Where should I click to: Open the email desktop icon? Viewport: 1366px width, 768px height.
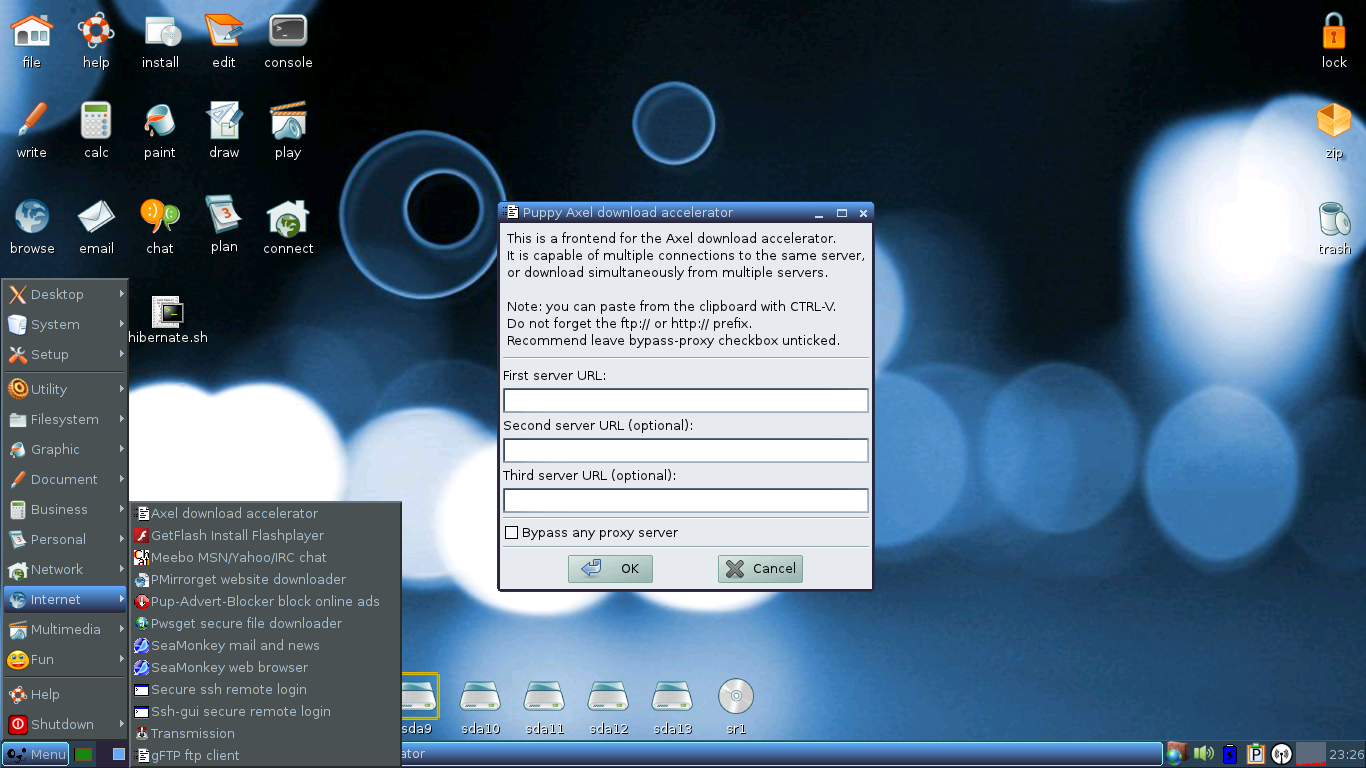click(x=96, y=216)
